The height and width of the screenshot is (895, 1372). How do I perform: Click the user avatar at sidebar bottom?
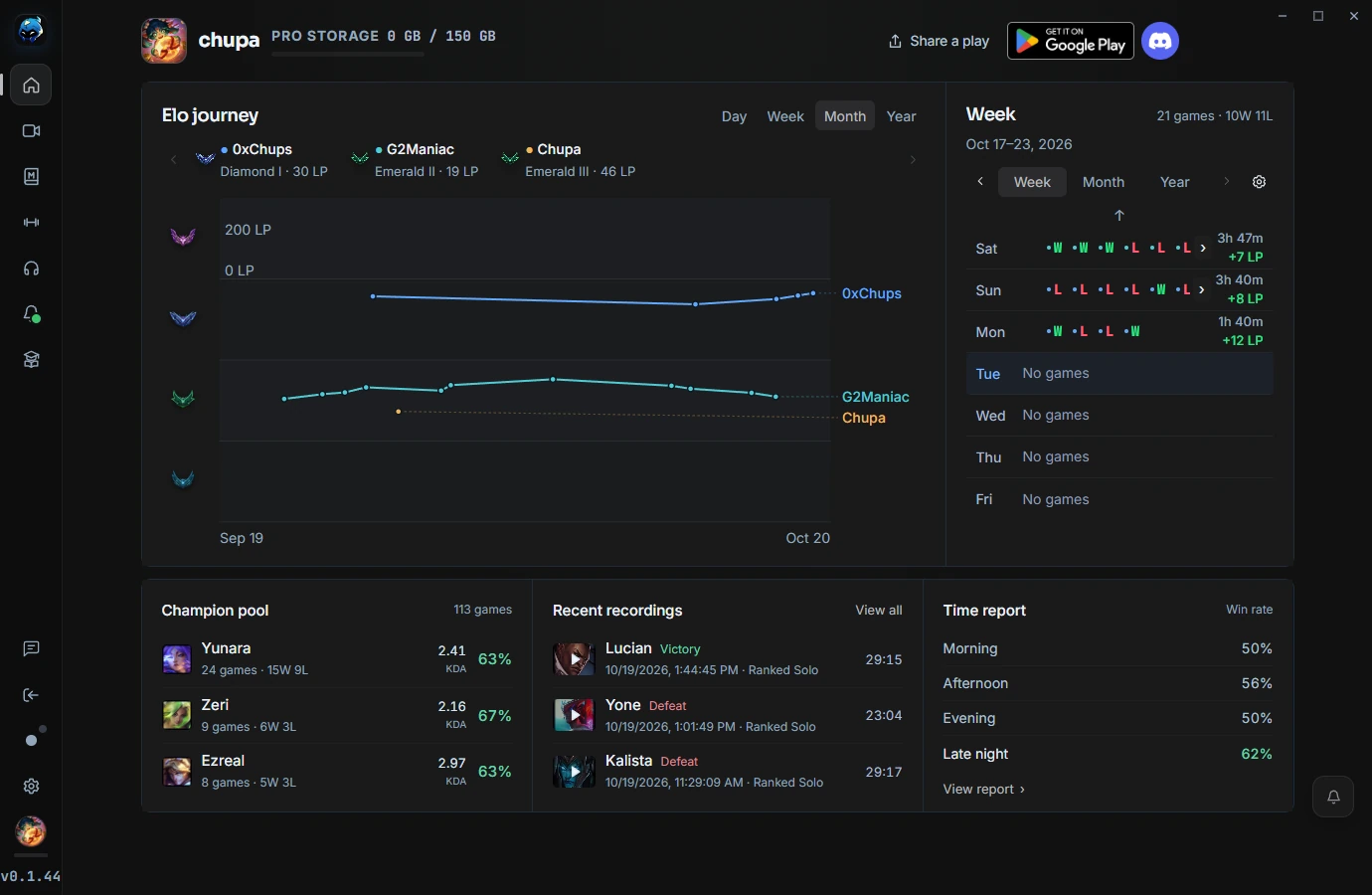point(31,831)
